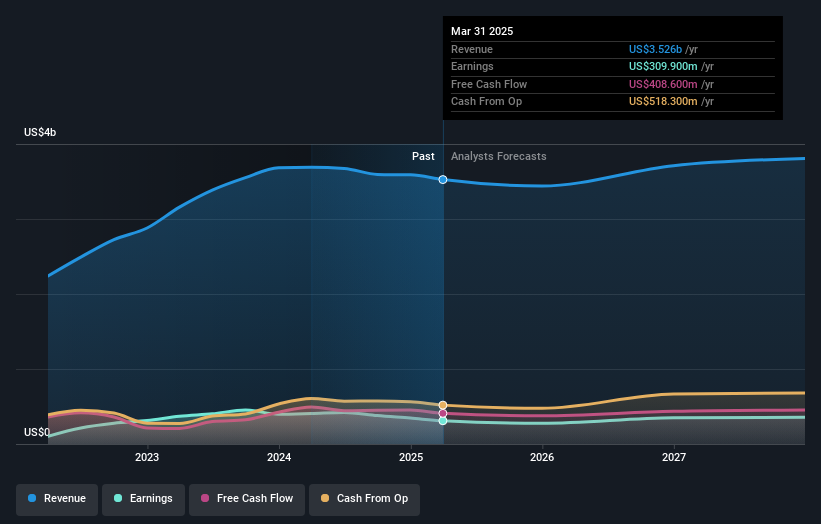Click the teal Earnings data point
This screenshot has width=821, height=524.
(x=443, y=421)
